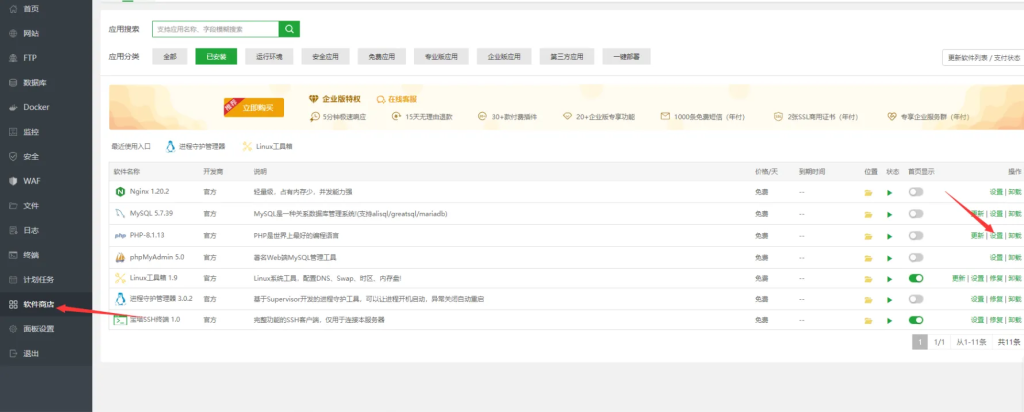Open the MySQL 5.7.39 folder location icon

[869, 214]
